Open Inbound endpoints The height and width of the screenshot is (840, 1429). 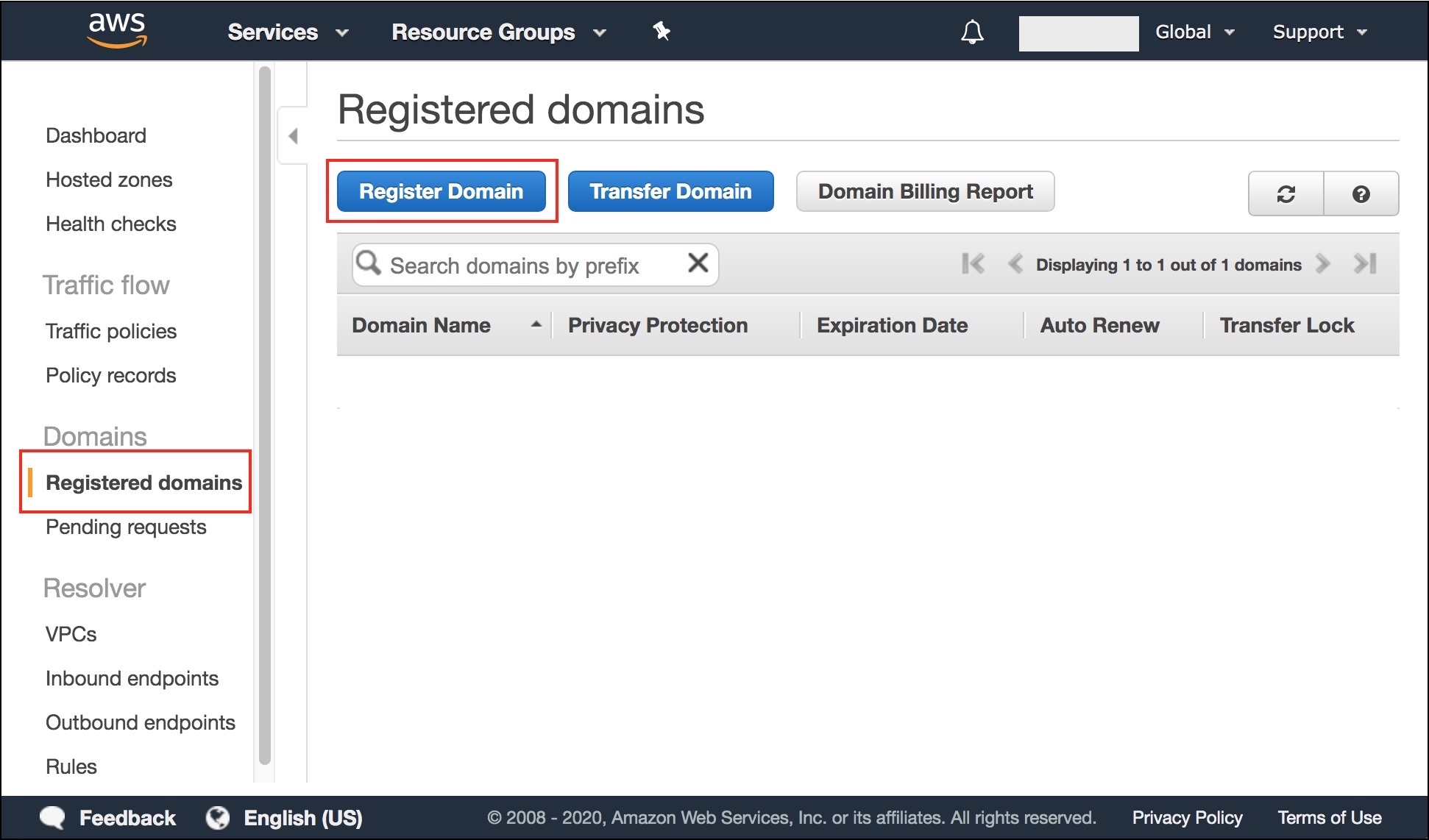[x=132, y=678]
